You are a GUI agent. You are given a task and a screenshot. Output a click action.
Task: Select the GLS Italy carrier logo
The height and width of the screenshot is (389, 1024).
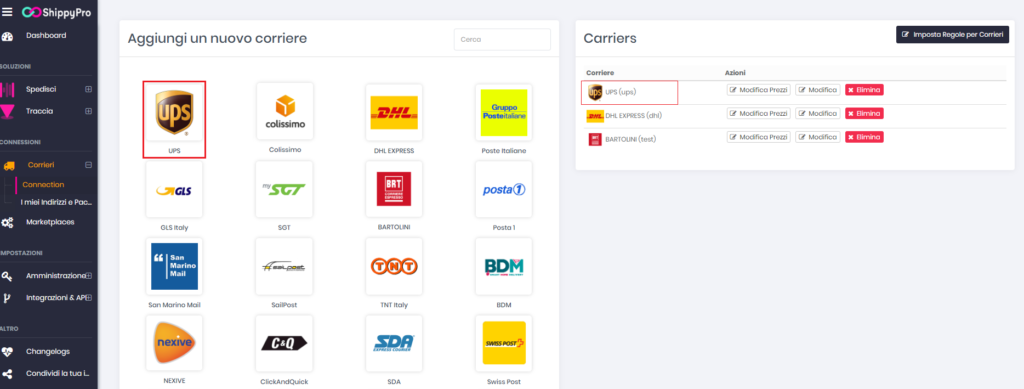[174, 190]
